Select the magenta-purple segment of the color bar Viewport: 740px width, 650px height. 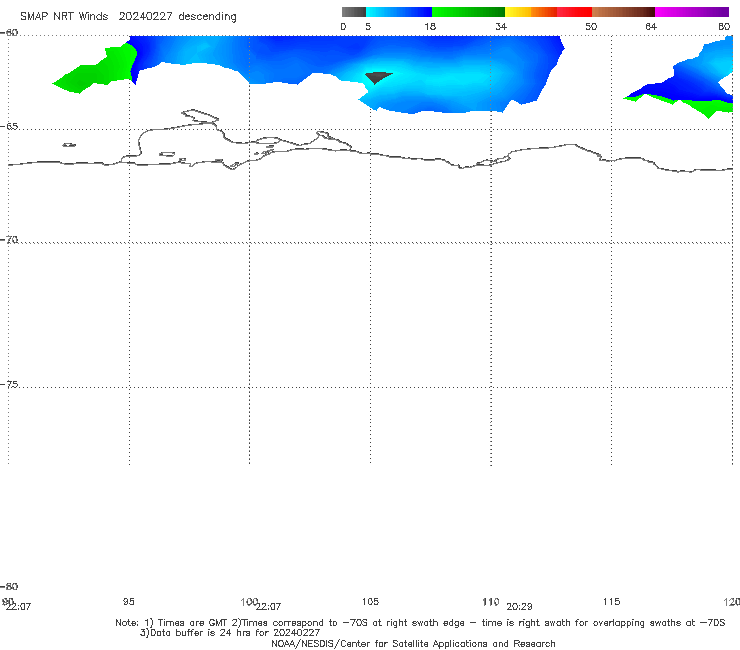[692, 12]
